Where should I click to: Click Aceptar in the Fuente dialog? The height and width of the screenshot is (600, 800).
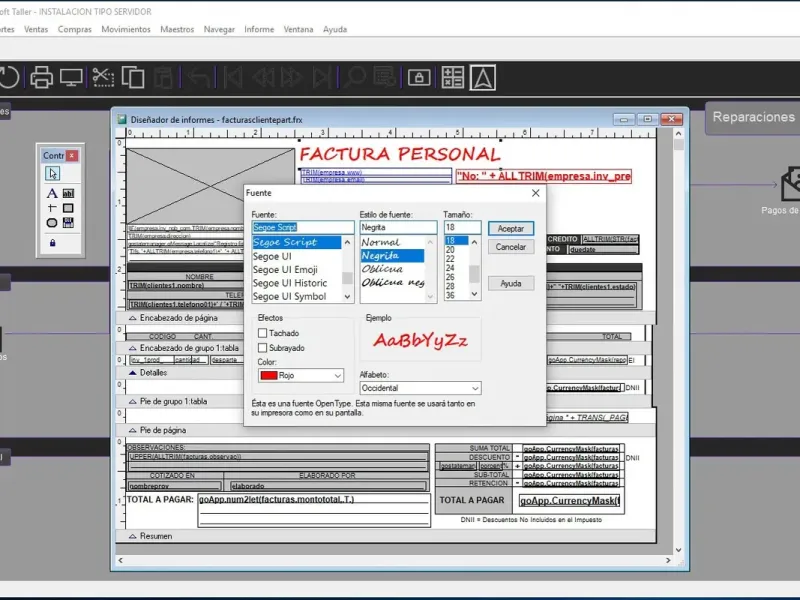pyautogui.click(x=511, y=229)
